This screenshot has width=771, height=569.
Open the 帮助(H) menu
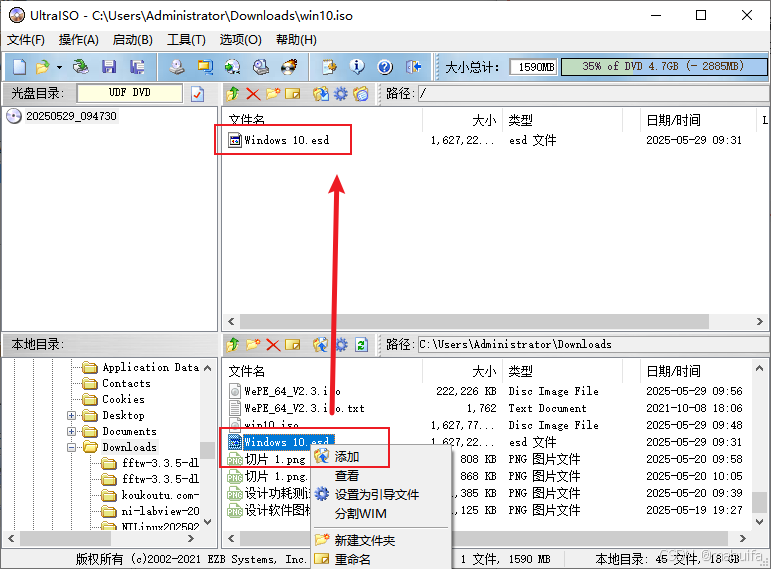coord(296,40)
